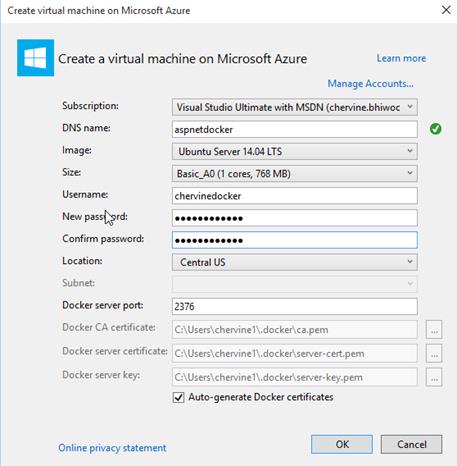Click the Docker server key path field
This screenshot has width=457, height=466.
point(295,377)
